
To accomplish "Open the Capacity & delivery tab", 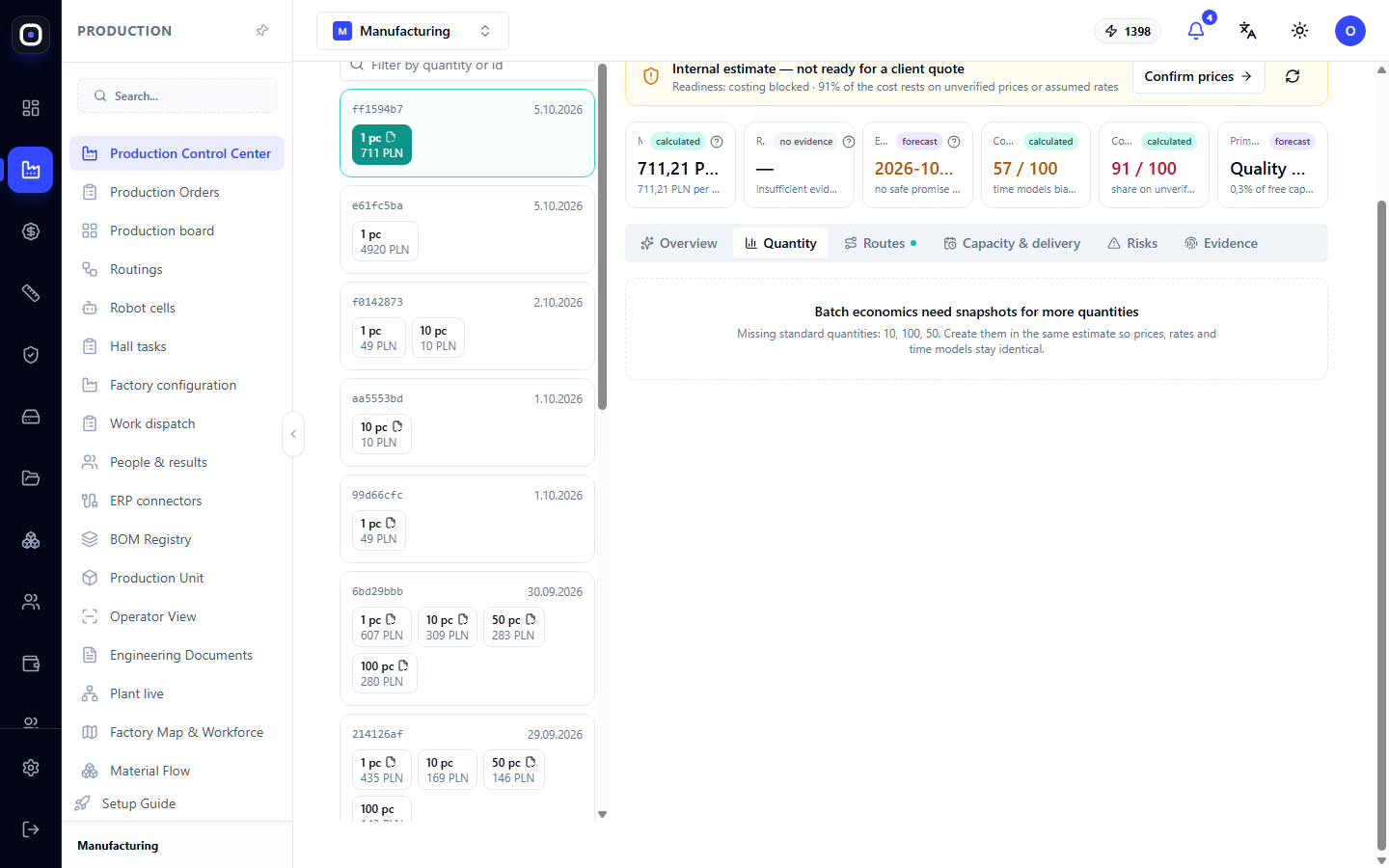I will (1012, 243).
